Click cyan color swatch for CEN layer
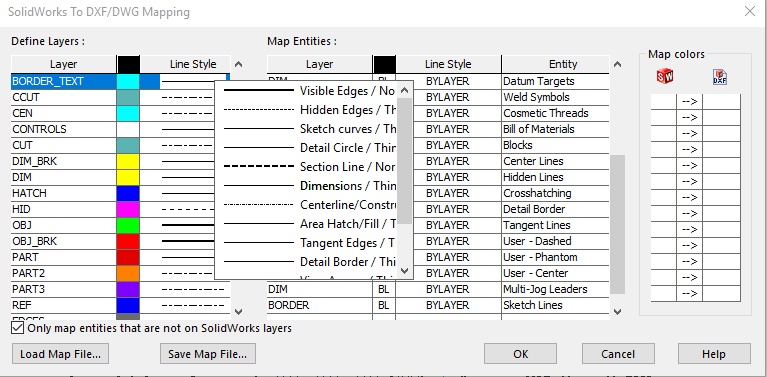The image size is (767, 377). pos(128,113)
